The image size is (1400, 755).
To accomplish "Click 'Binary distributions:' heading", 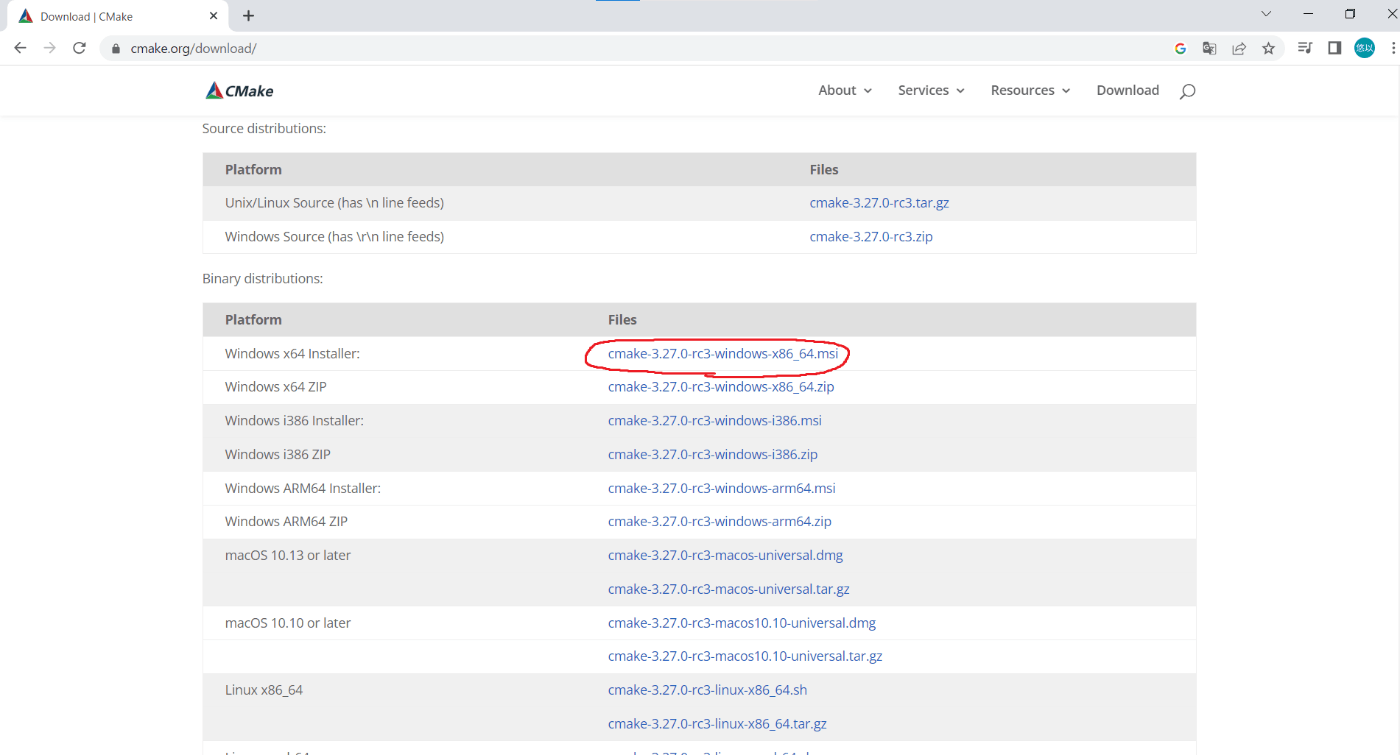I will tap(263, 279).
